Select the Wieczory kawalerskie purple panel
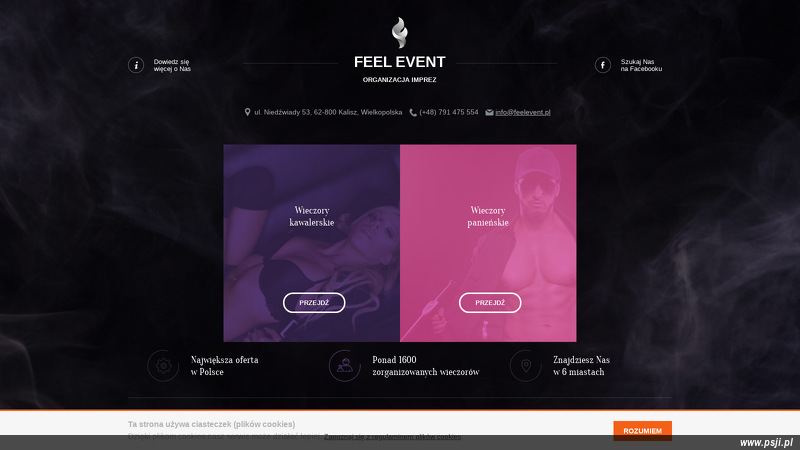 click(x=312, y=243)
